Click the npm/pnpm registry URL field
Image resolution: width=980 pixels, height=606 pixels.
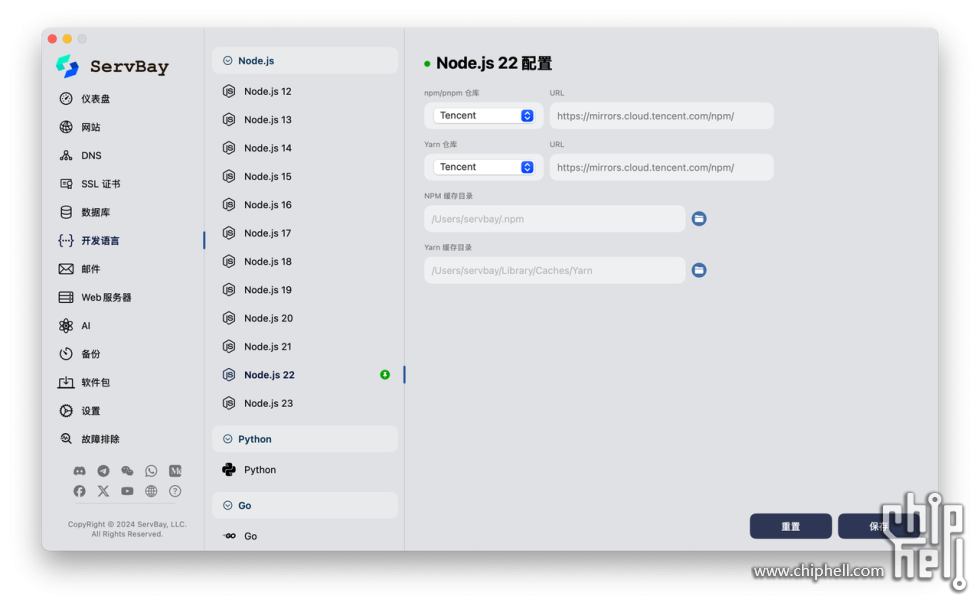pyautogui.click(x=661, y=116)
